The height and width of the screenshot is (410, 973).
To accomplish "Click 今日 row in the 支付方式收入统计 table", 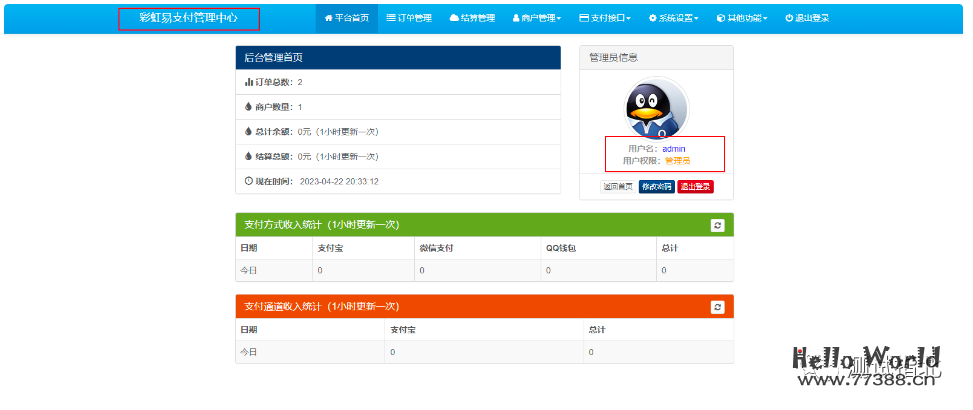I will tap(485, 270).
